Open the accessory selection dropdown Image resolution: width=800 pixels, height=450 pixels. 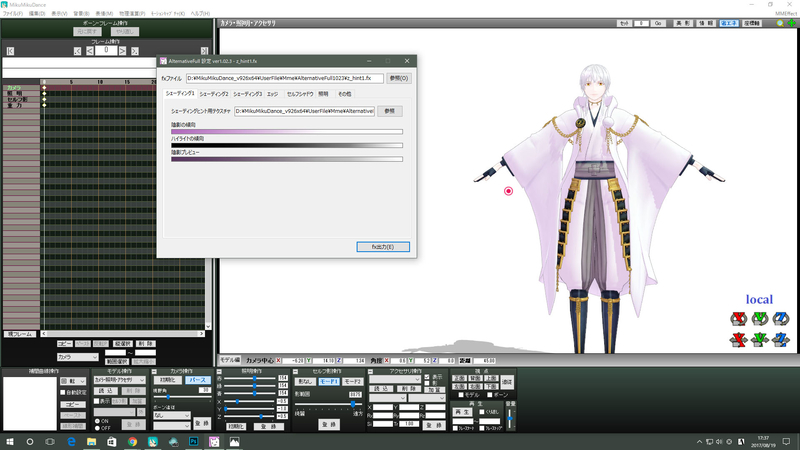tap(395, 380)
